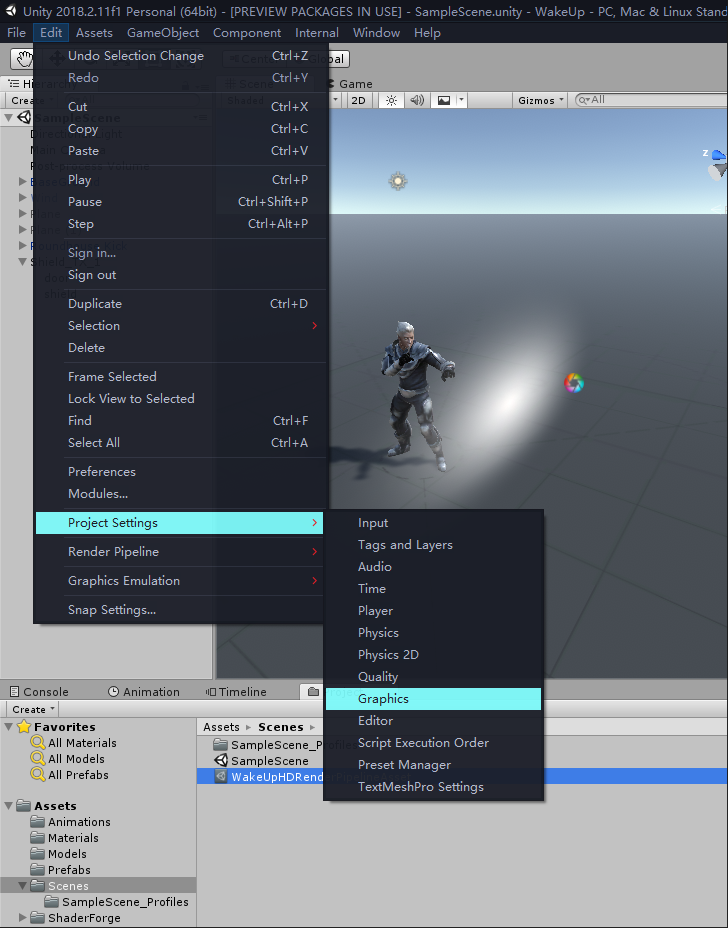
Task: Select TextMeshPro Settings
Action: click(x=433, y=787)
